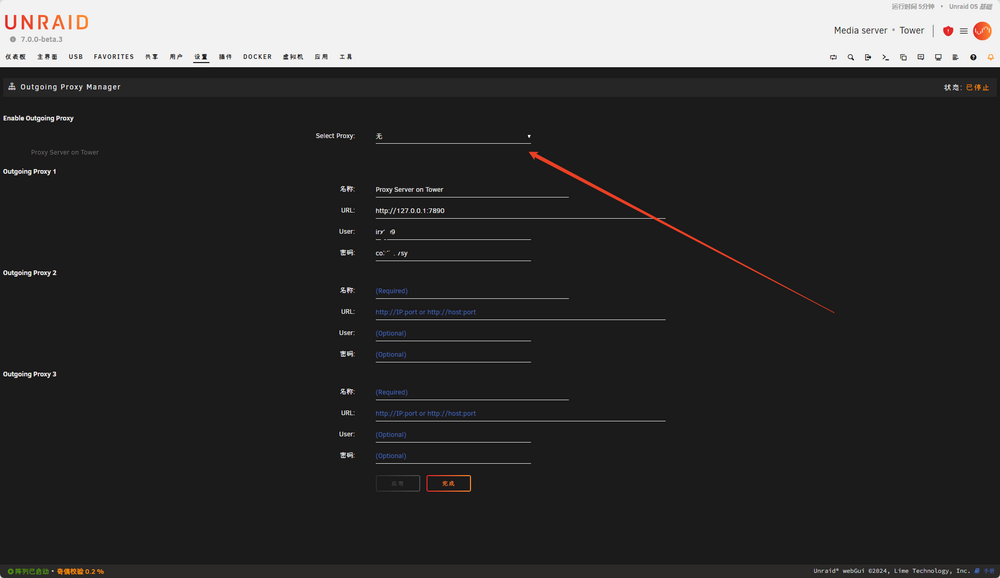The width and height of the screenshot is (1000, 578).
Task: Open the system log icon
Action: point(955,57)
